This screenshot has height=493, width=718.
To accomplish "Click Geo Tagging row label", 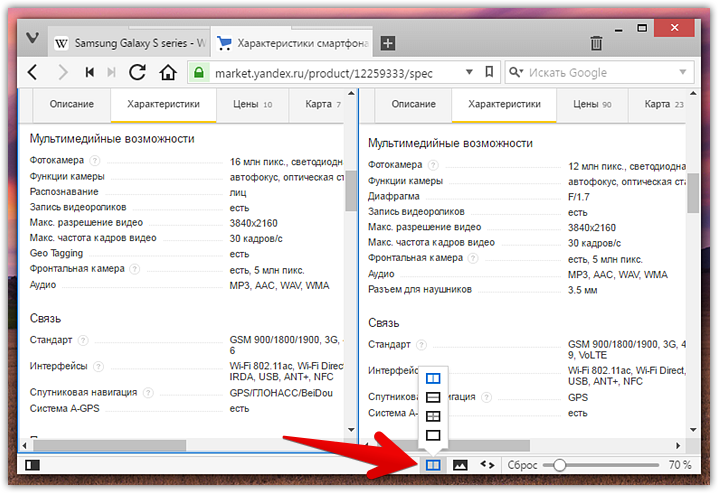I will [x=56, y=253].
